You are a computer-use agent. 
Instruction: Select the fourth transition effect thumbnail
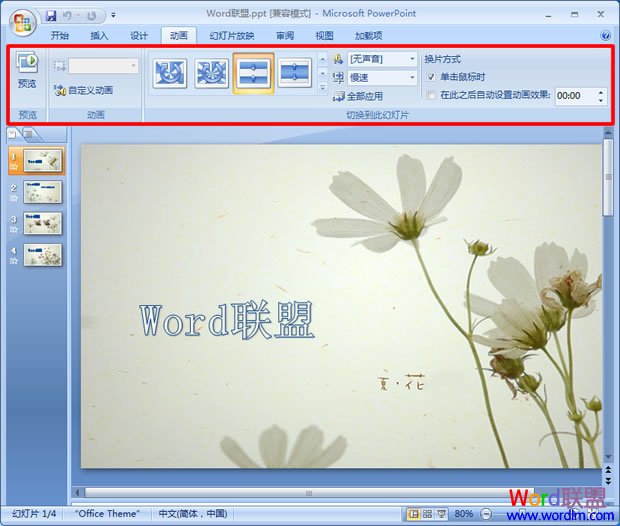pyautogui.click(x=295, y=73)
